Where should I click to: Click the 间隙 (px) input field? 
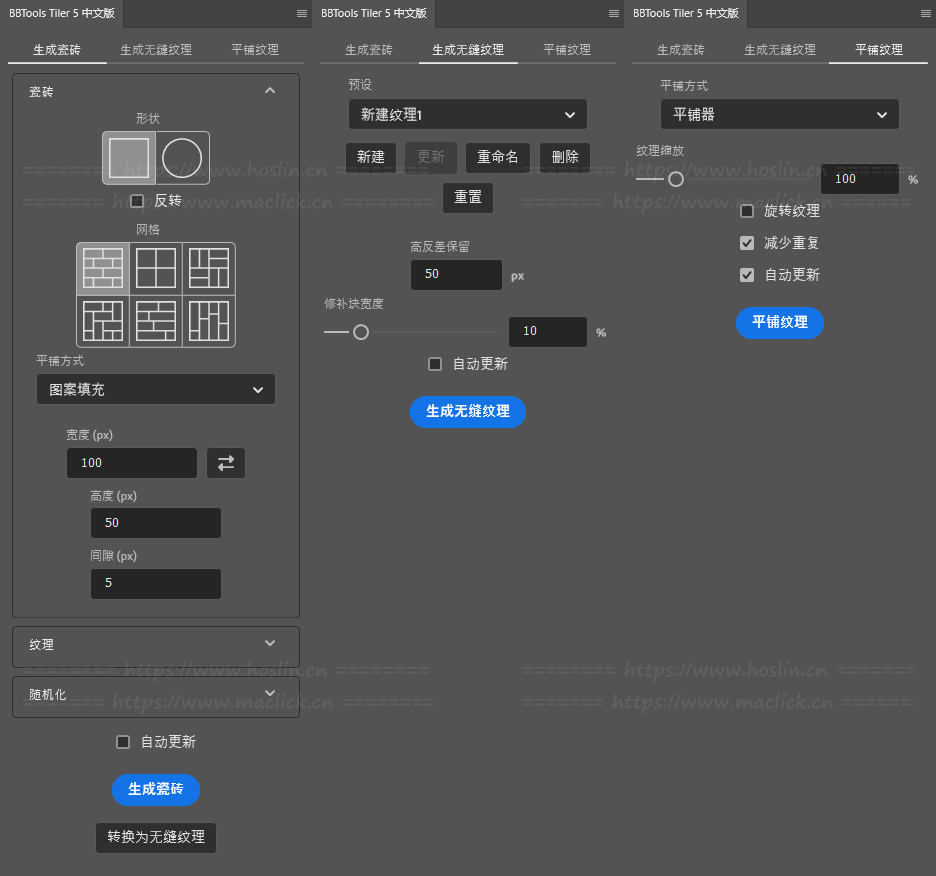pyautogui.click(x=156, y=583)
